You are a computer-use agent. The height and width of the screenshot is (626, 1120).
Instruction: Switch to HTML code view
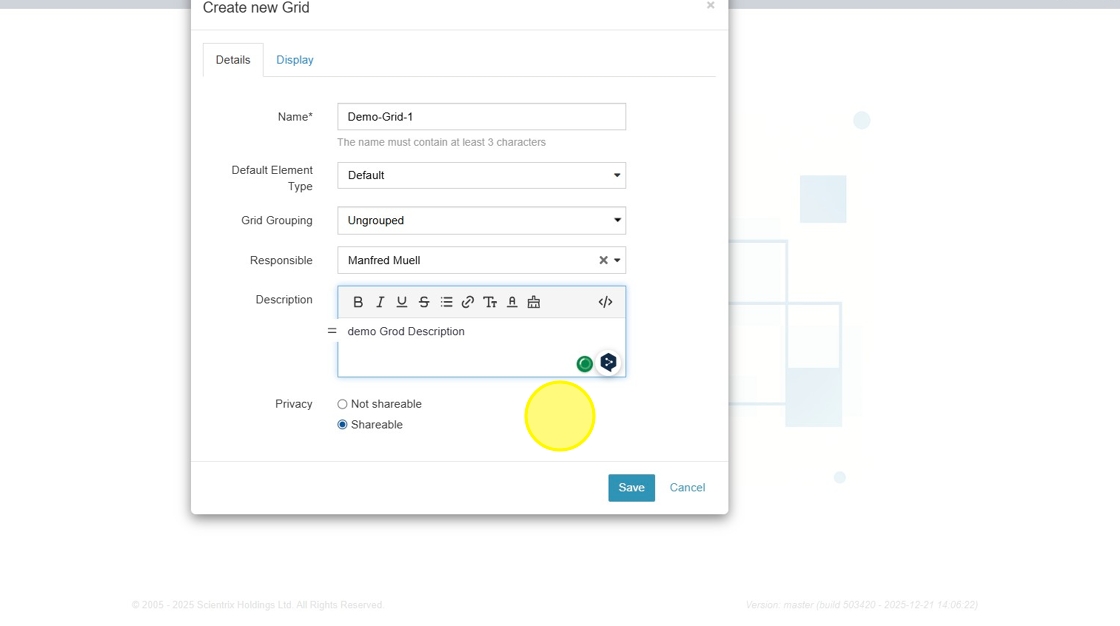pyautogui.click(x=605, y=302)
